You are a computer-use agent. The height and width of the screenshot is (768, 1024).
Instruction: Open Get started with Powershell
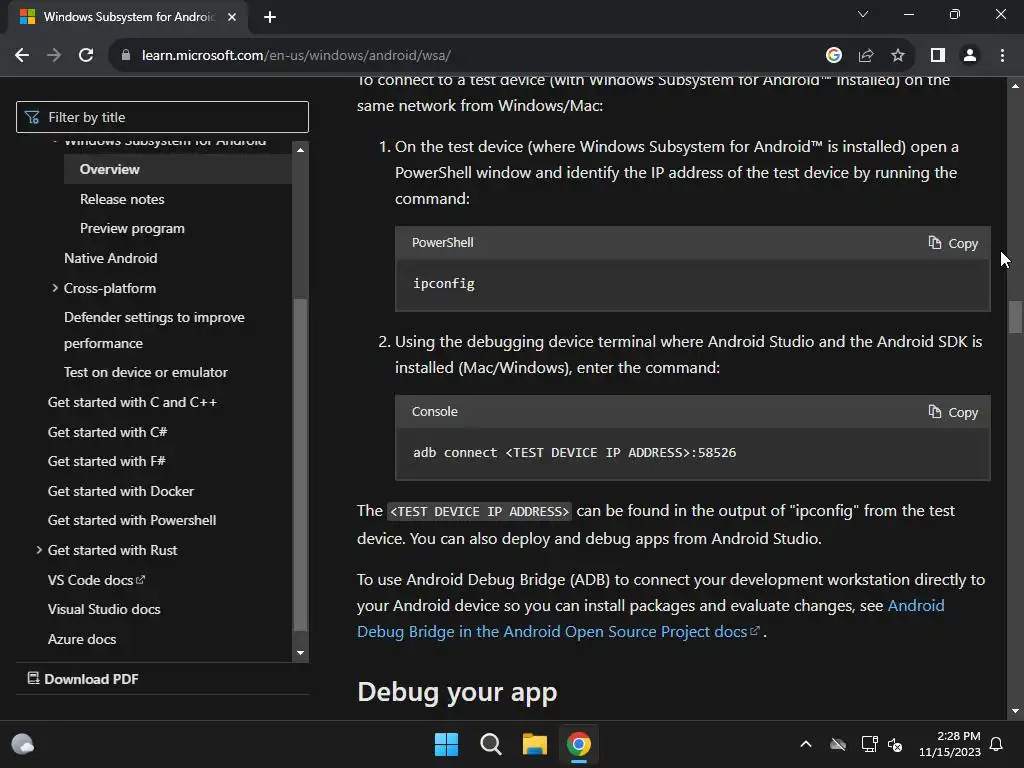point(132,520)
